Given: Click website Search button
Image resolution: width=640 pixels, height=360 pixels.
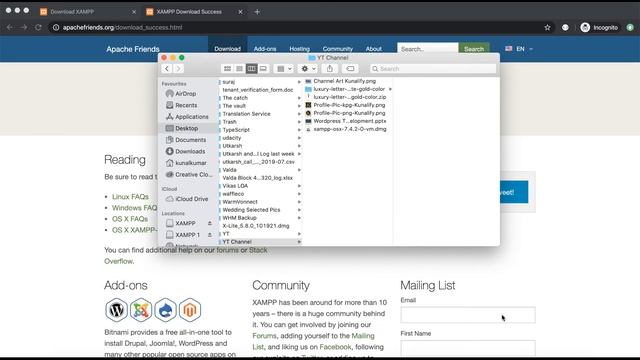Looking at the screenshot, I should [474, 49].
